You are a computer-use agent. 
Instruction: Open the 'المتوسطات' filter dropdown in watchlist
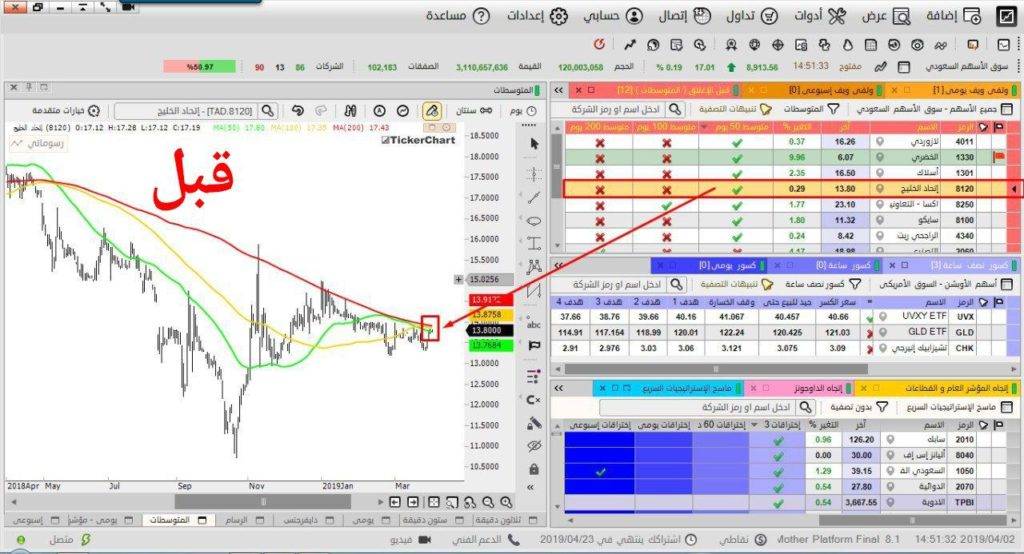click(x=810, y=109)
